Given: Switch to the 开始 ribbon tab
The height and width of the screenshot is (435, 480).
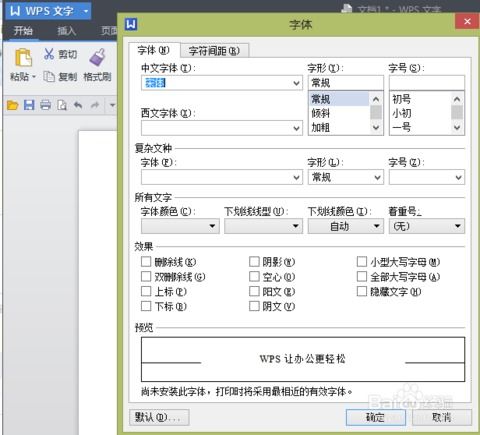Looking at the screenshot, I should click(23, 31).
